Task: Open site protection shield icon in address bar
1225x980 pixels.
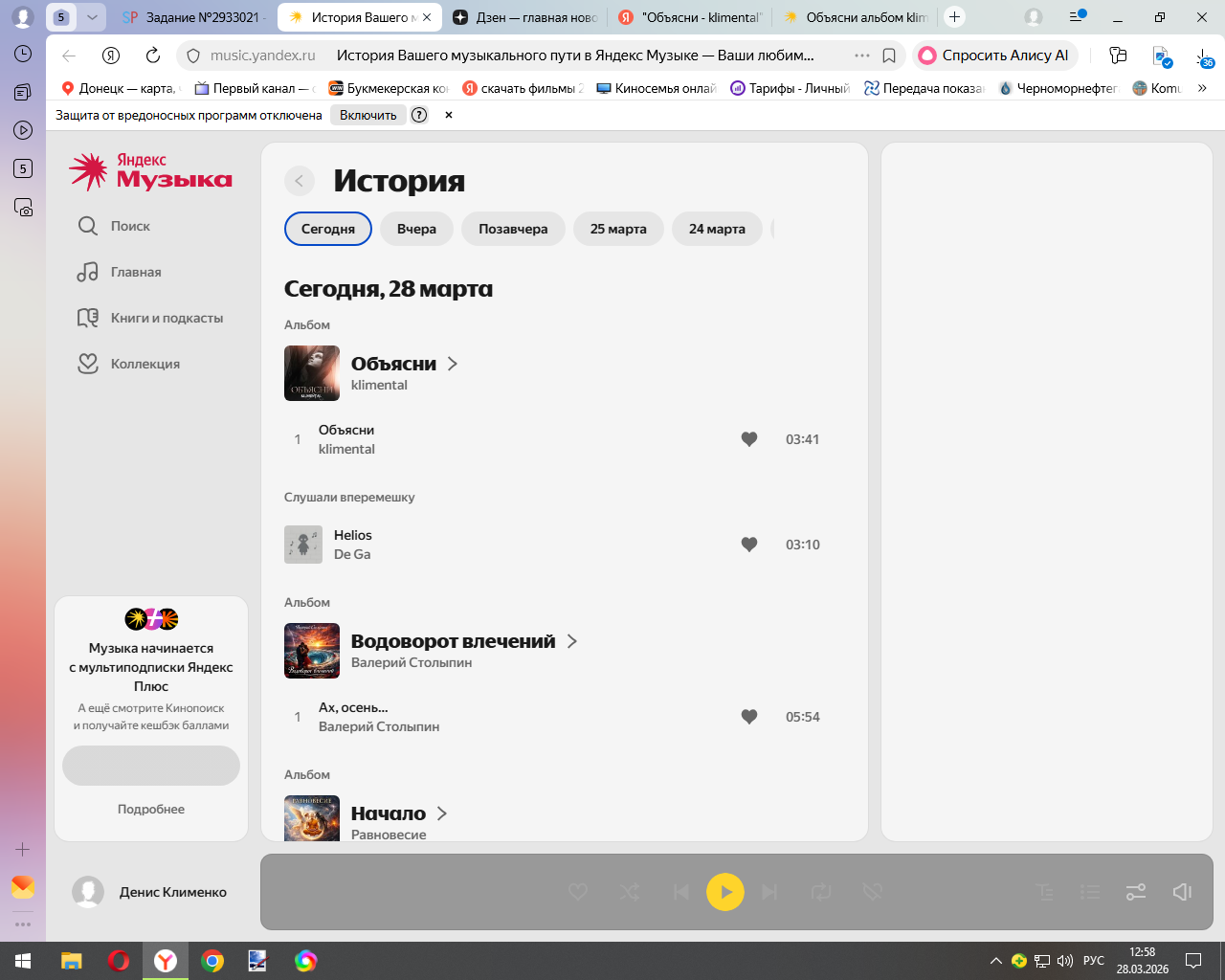Action: click(x=192, y=56)
